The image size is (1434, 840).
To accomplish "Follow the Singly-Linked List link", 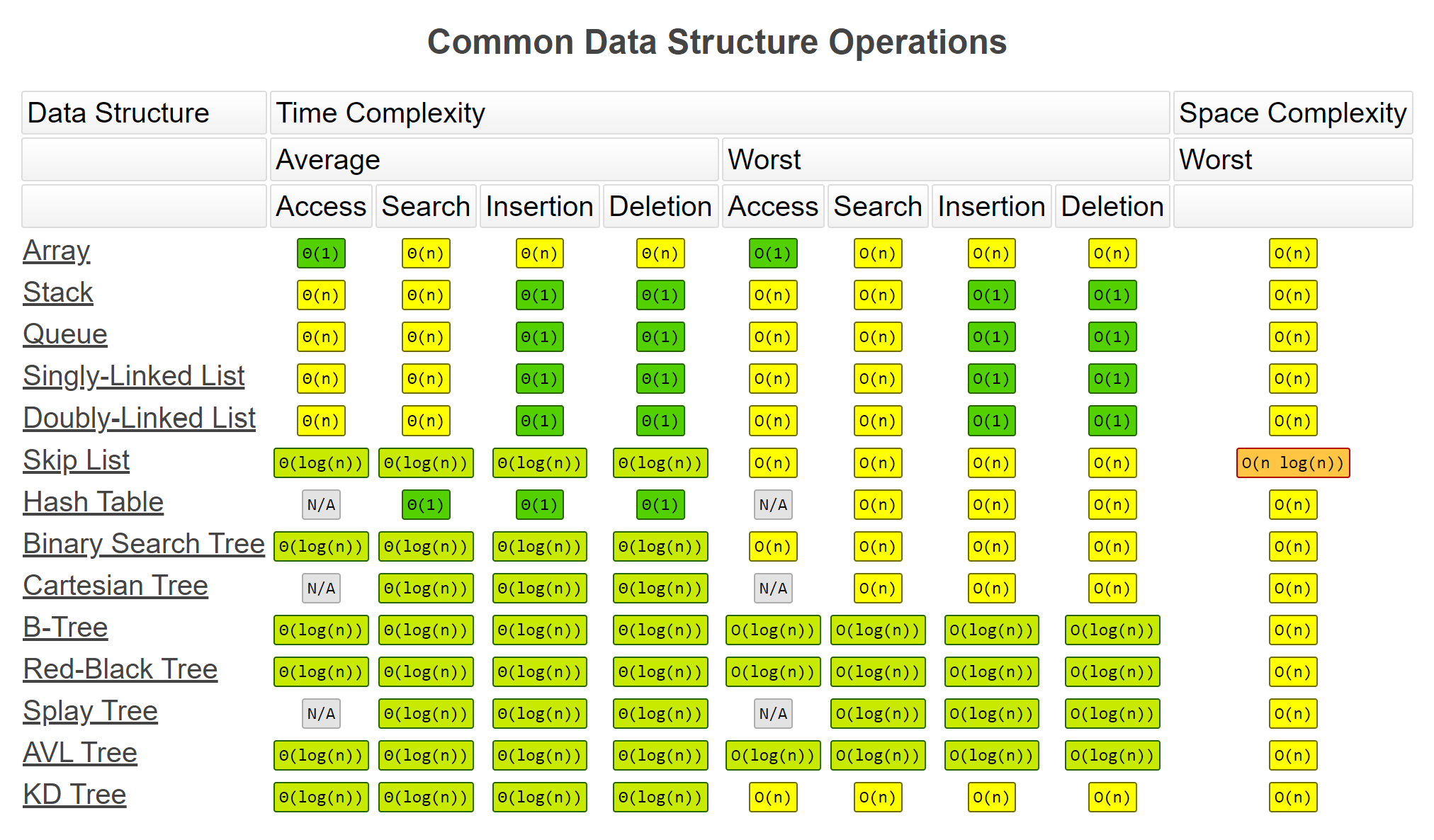I will coord(134,376).
